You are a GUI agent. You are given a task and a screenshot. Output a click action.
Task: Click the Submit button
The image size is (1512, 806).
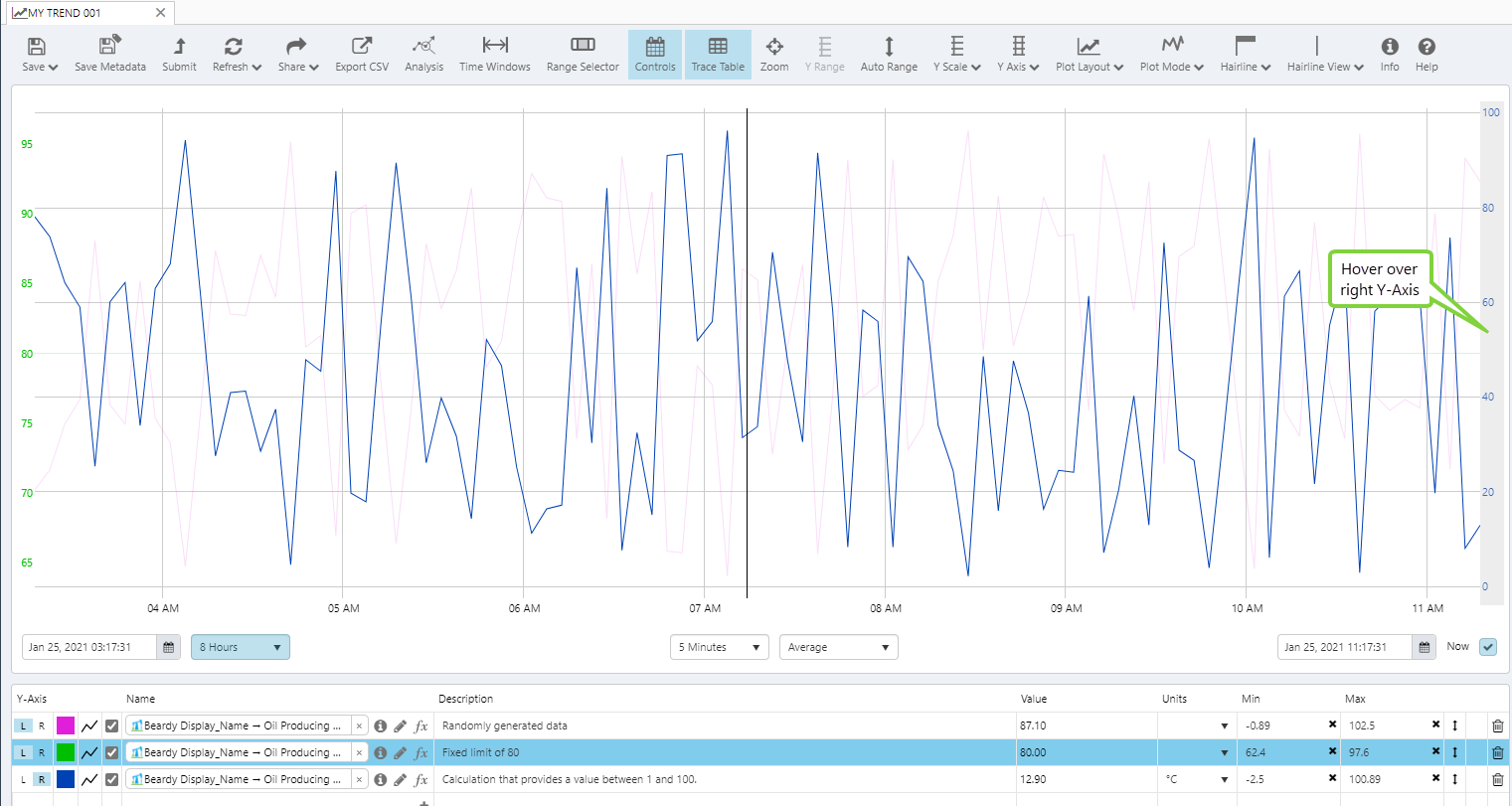[179, 54]
